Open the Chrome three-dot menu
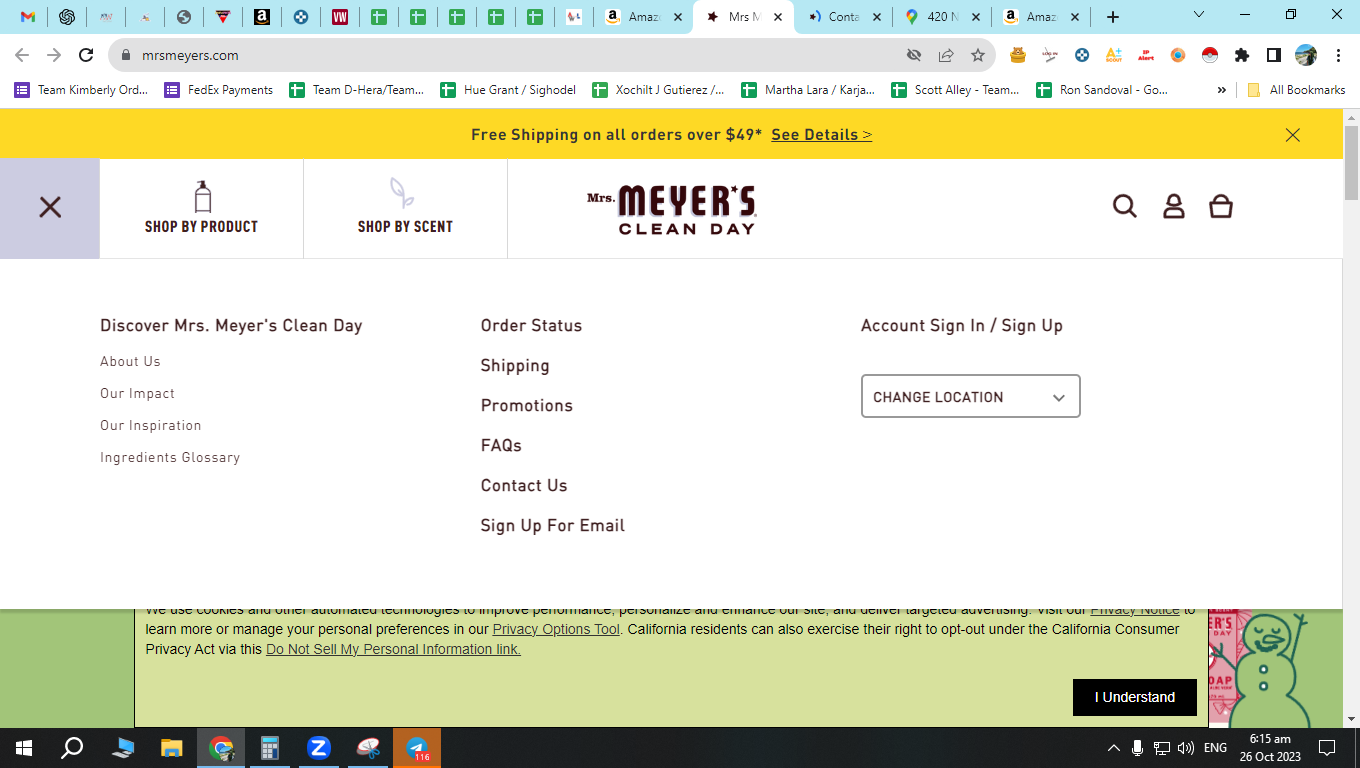 pos(1338,55)
